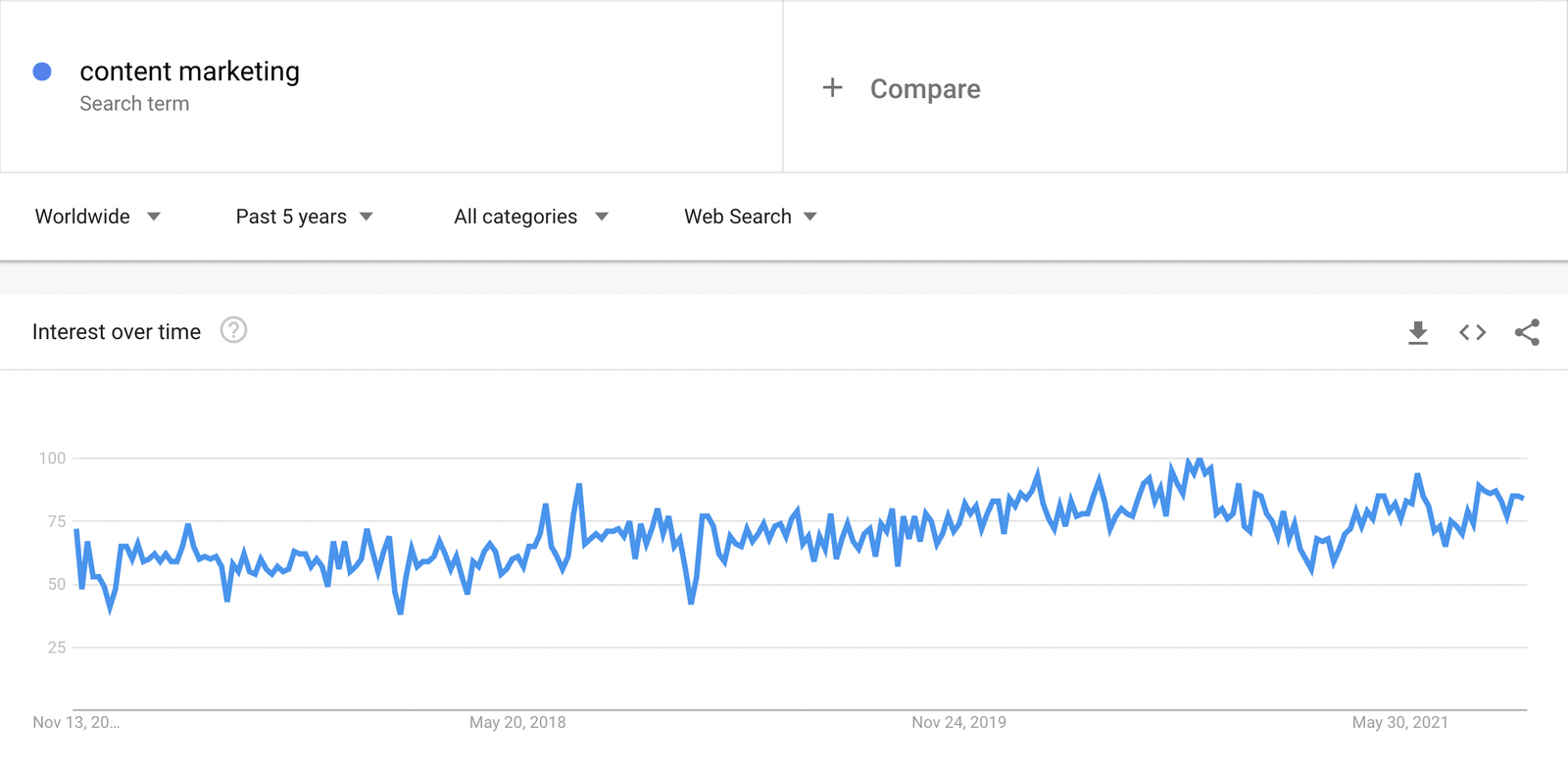Click the 100 value on the y-axis
Viewport: 1568px width, 777px height.
[52, 459]
